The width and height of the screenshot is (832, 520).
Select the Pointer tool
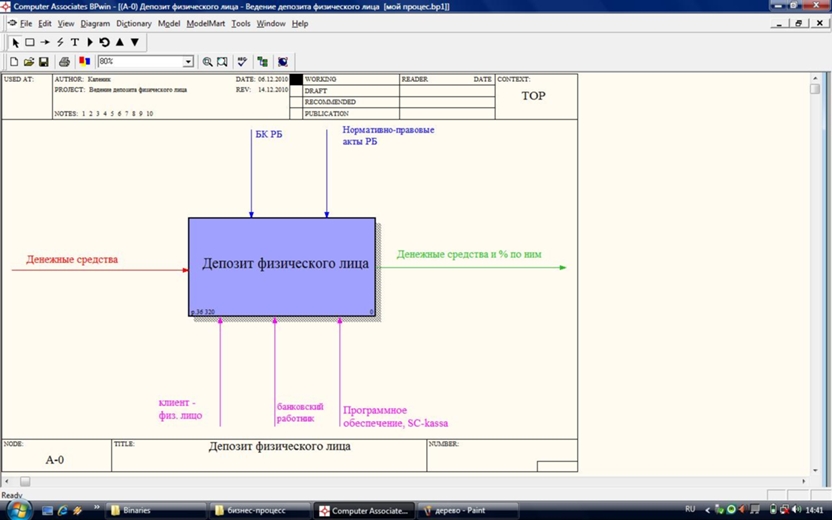pyautogui.click(x=15, y=42)
